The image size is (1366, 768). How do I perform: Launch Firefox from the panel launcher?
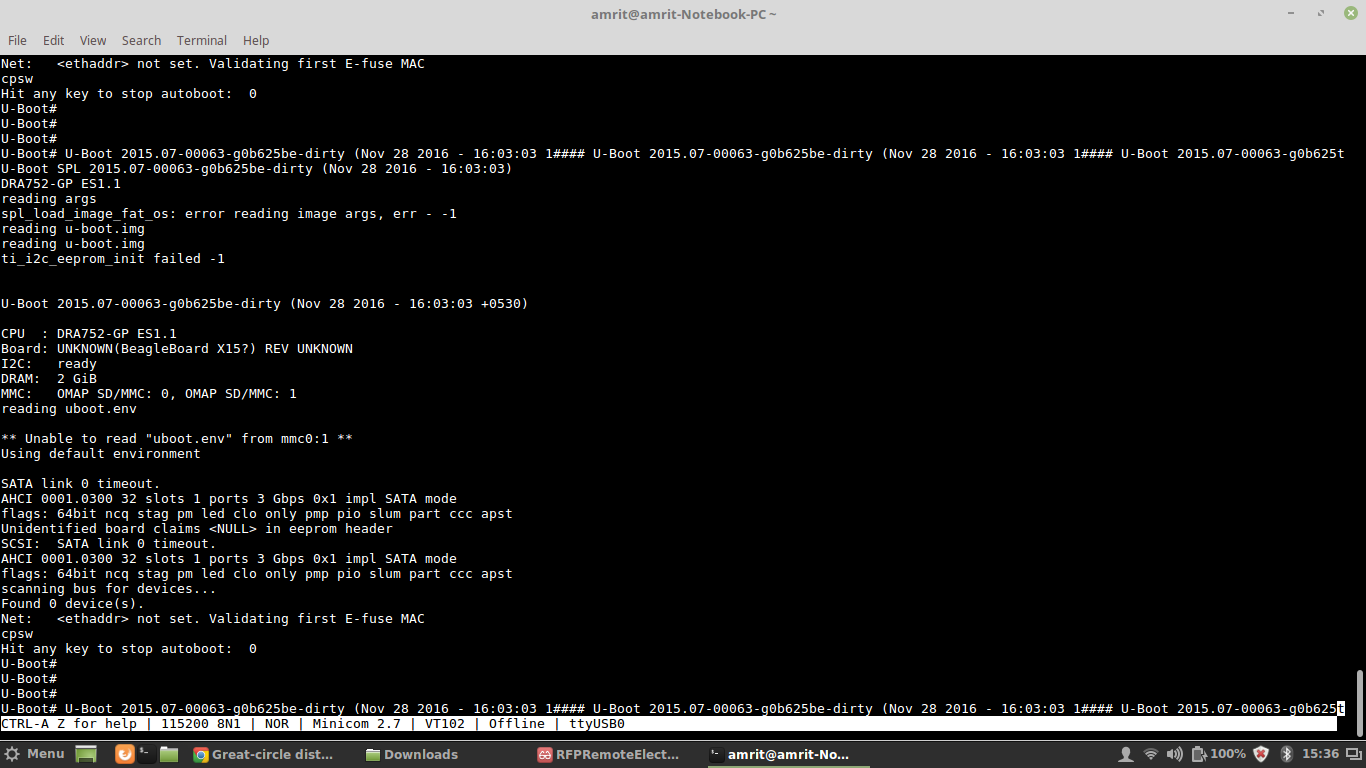[x=124, y=754]
